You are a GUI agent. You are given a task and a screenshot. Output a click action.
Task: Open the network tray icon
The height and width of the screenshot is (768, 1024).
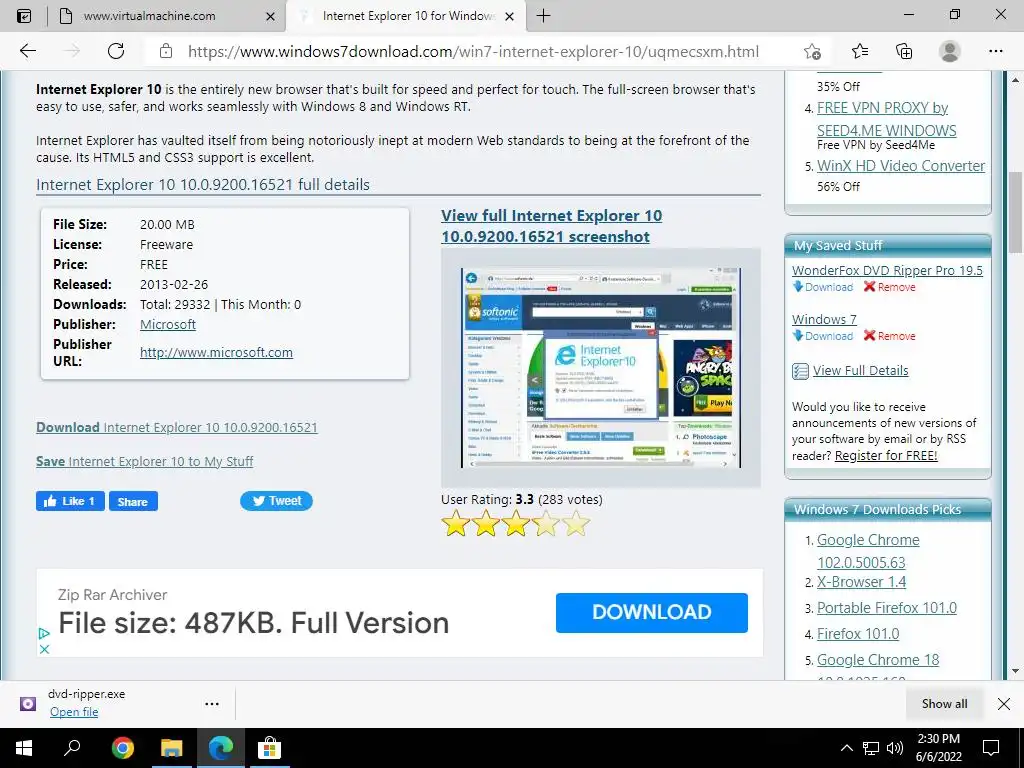(x=871, y=748)
